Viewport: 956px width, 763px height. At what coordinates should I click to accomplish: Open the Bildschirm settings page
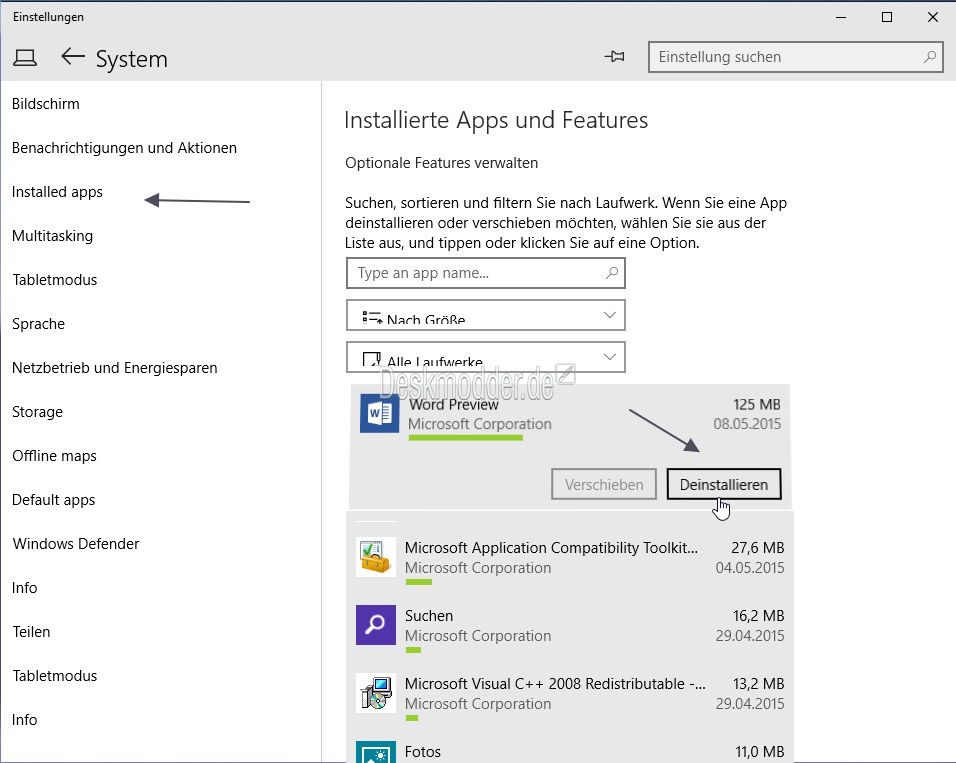46,104
